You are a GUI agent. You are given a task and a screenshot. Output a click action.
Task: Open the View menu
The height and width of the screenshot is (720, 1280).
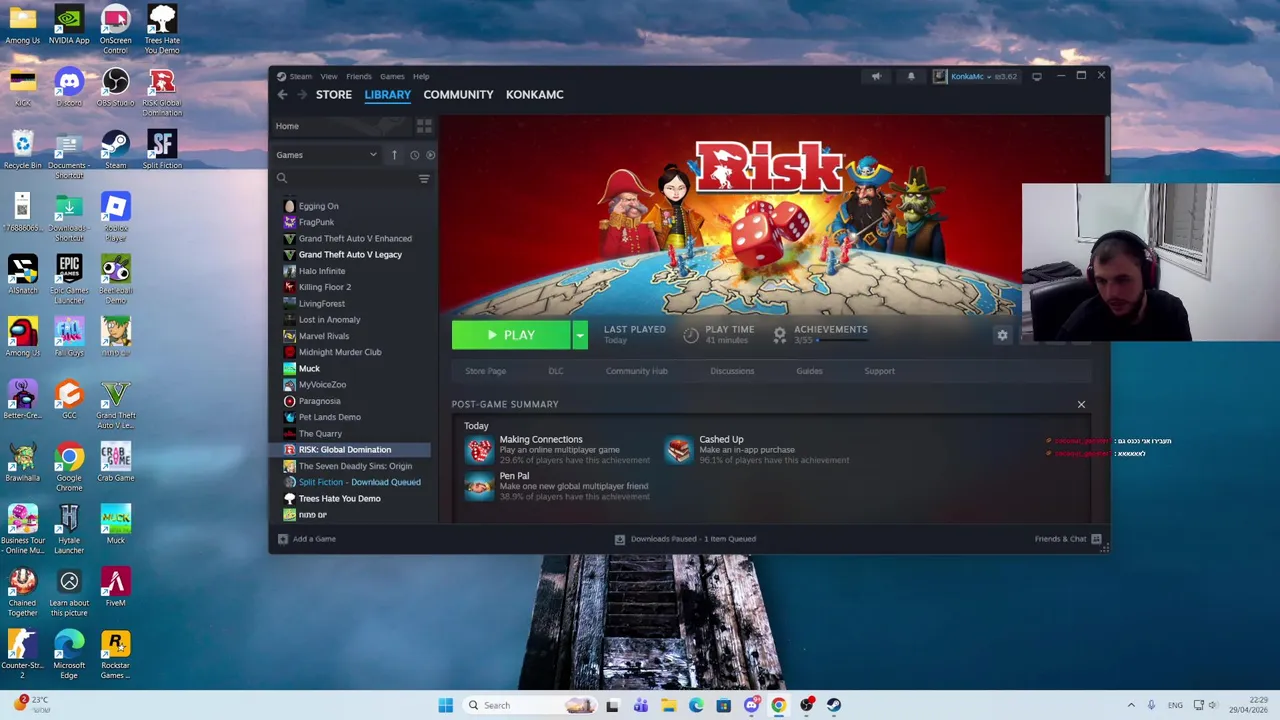point(328,76)
